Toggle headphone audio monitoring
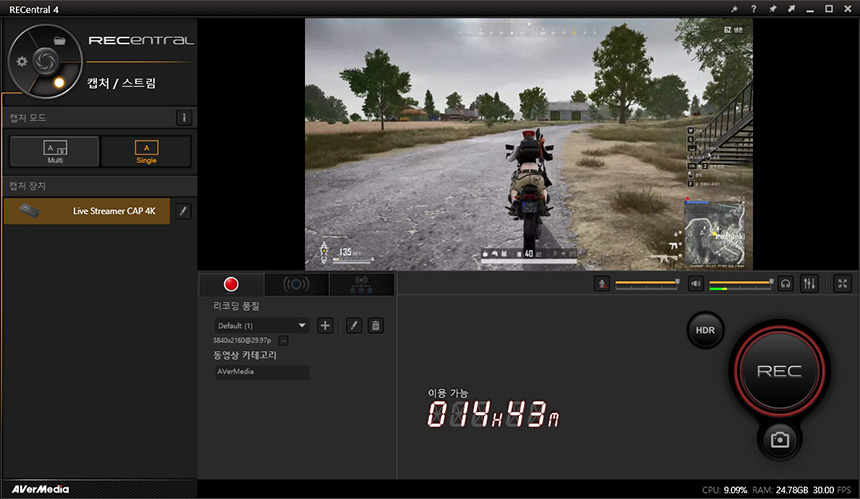This screenshot has width=860, height=499. (x=785, y=283)
